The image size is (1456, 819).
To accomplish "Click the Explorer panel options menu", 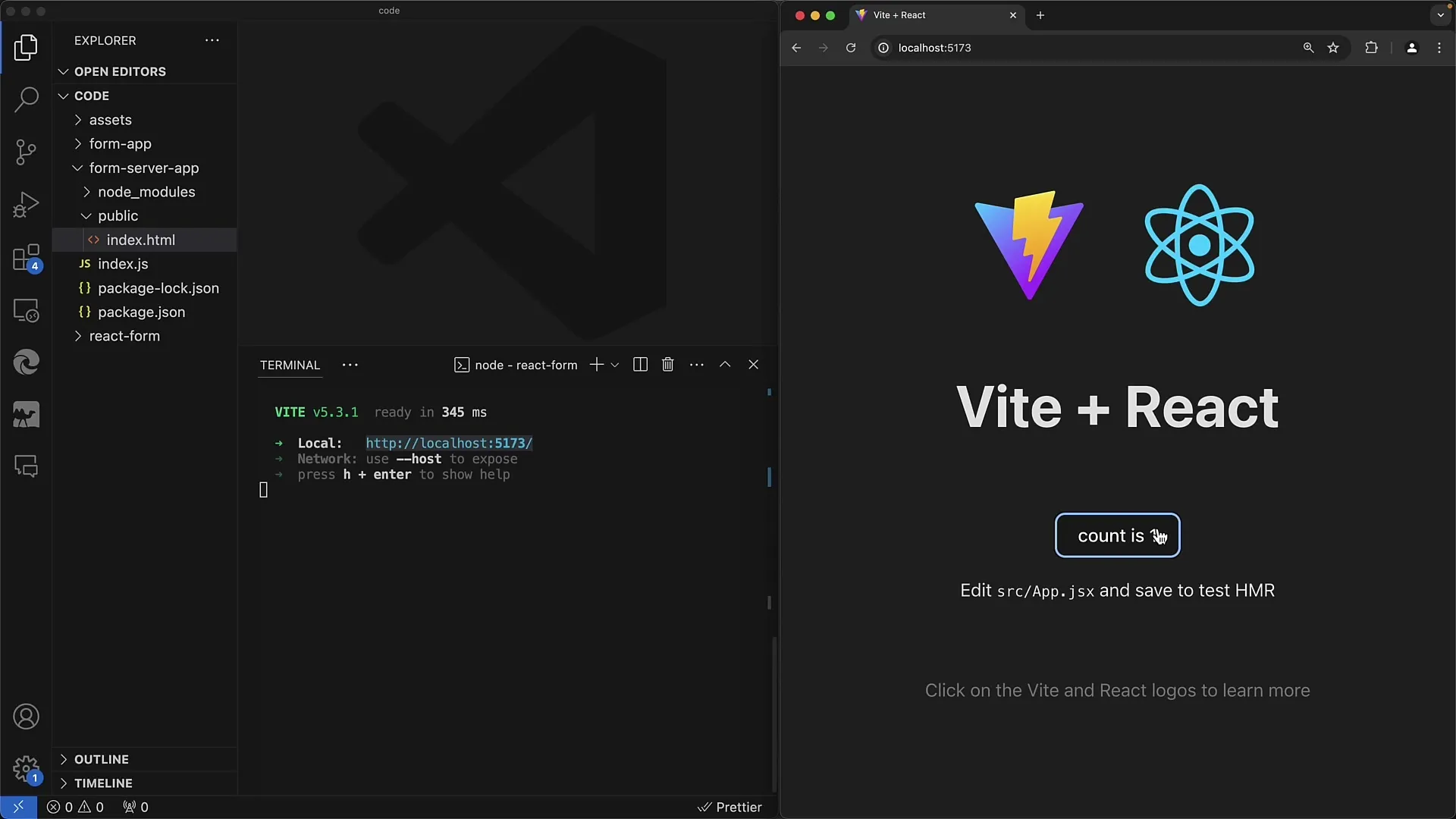I will (211, 40).
